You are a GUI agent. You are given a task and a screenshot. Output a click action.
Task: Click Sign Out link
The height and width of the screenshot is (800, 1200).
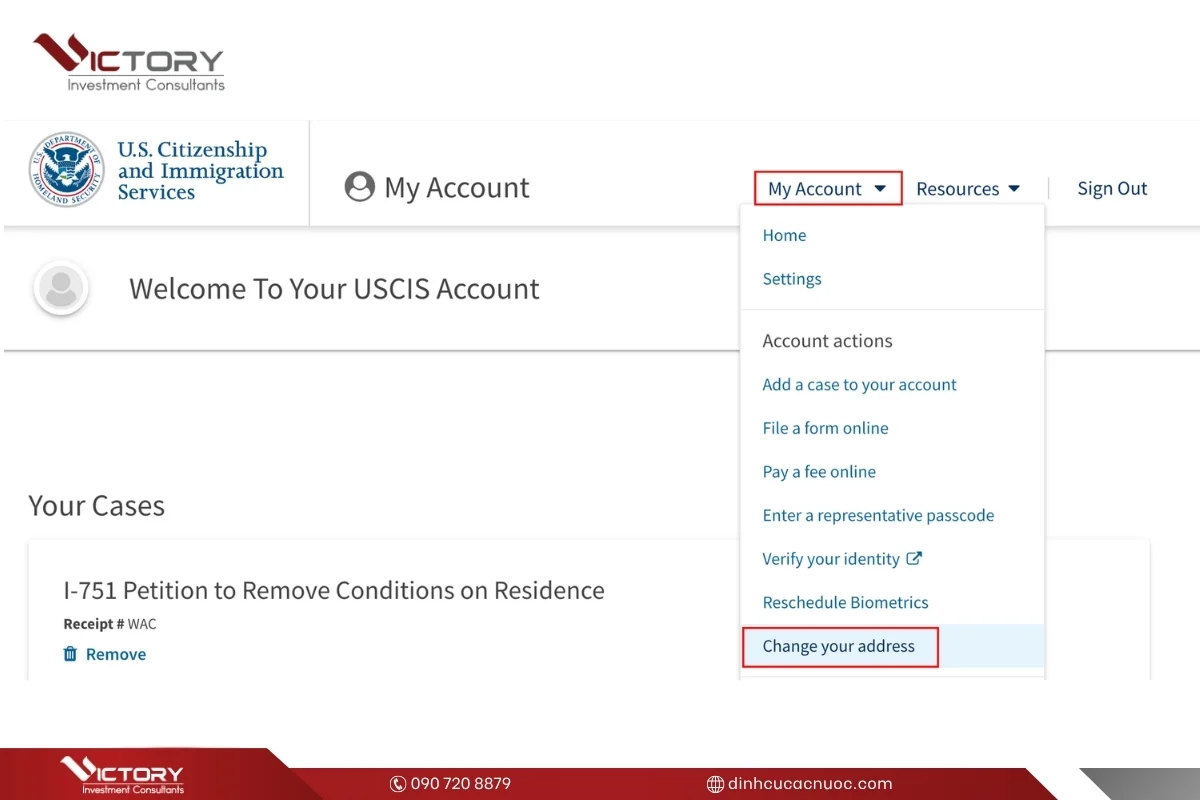pos(1112,188)
